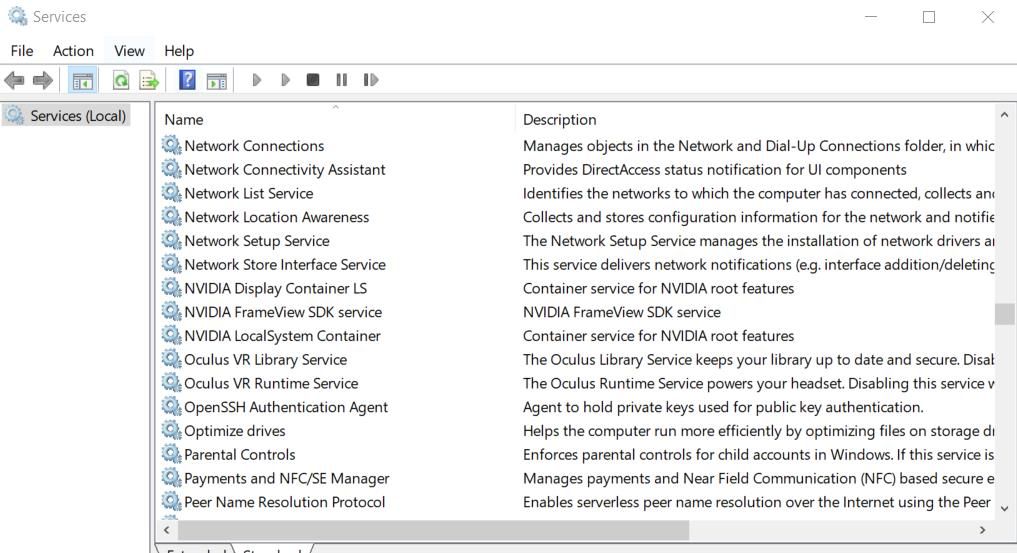Open the Action menu
Screen dimensions: 1017x553
click(x=73, y=51)
